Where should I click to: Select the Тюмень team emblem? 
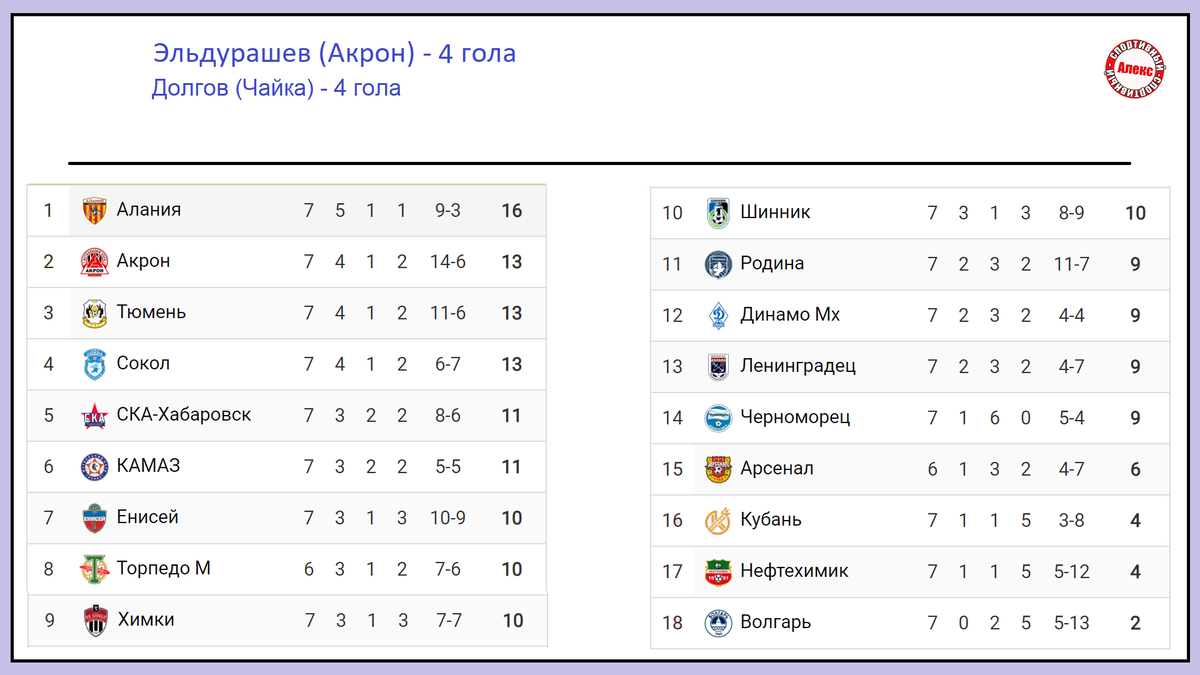tap(94, 313)
